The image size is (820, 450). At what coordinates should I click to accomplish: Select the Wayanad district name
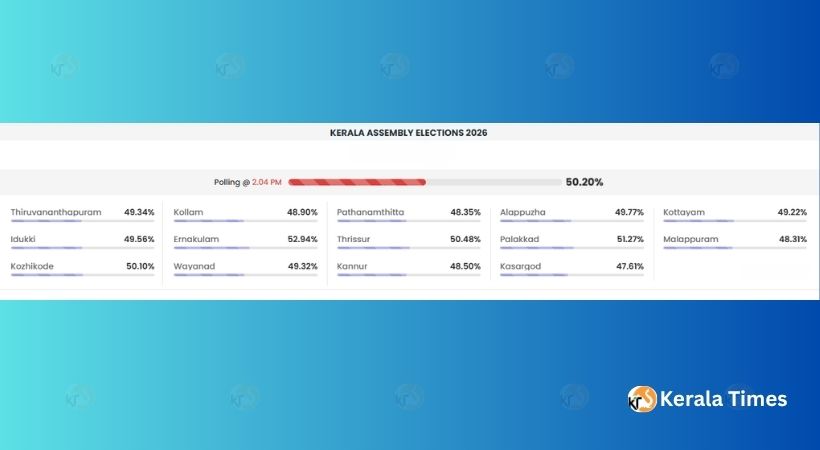(x=194, y=266)
